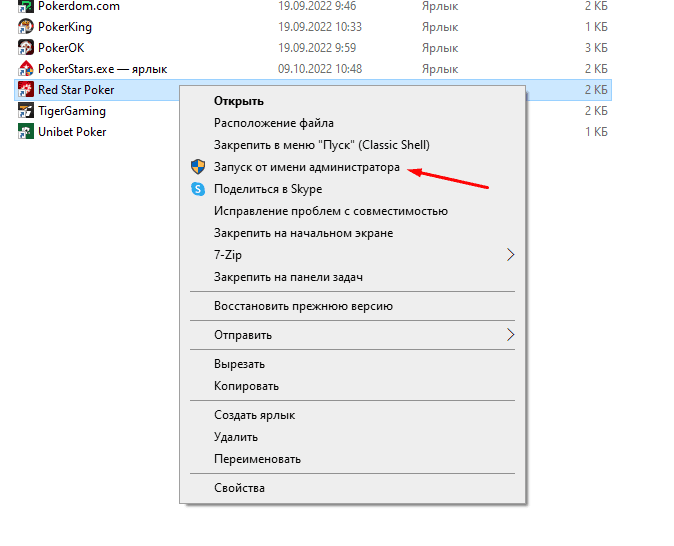
Task: Select the TigerGaming file name
Action: (x=71, y=111)
